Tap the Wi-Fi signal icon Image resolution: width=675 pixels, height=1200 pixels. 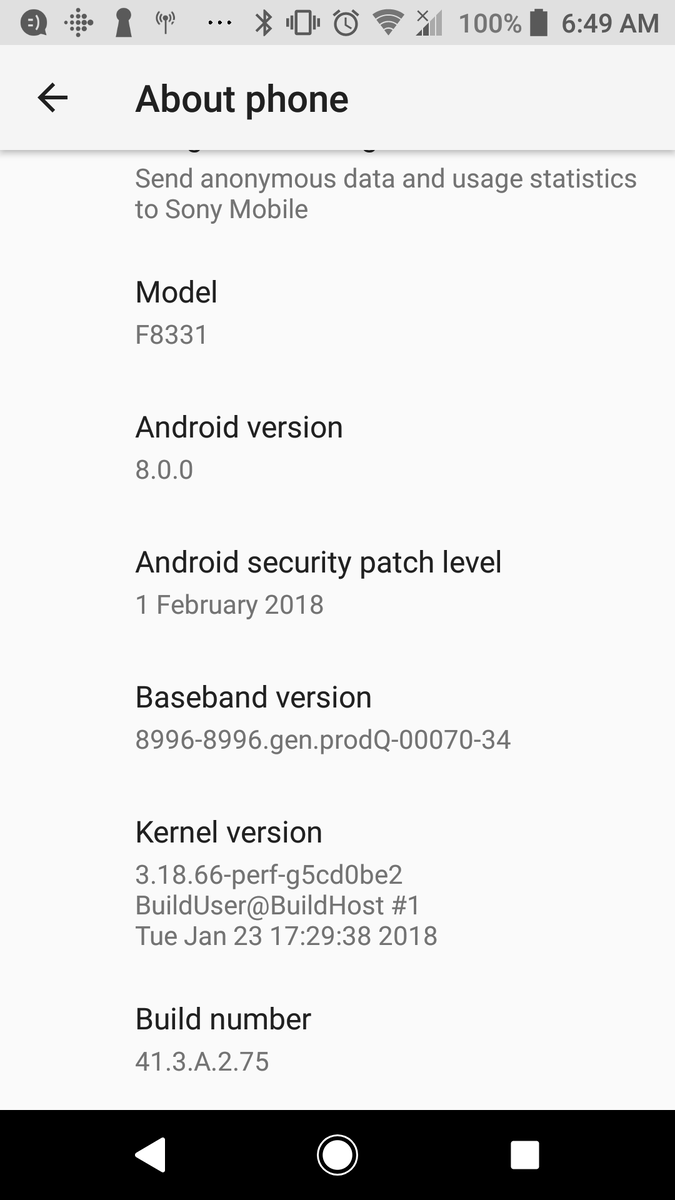388,23
